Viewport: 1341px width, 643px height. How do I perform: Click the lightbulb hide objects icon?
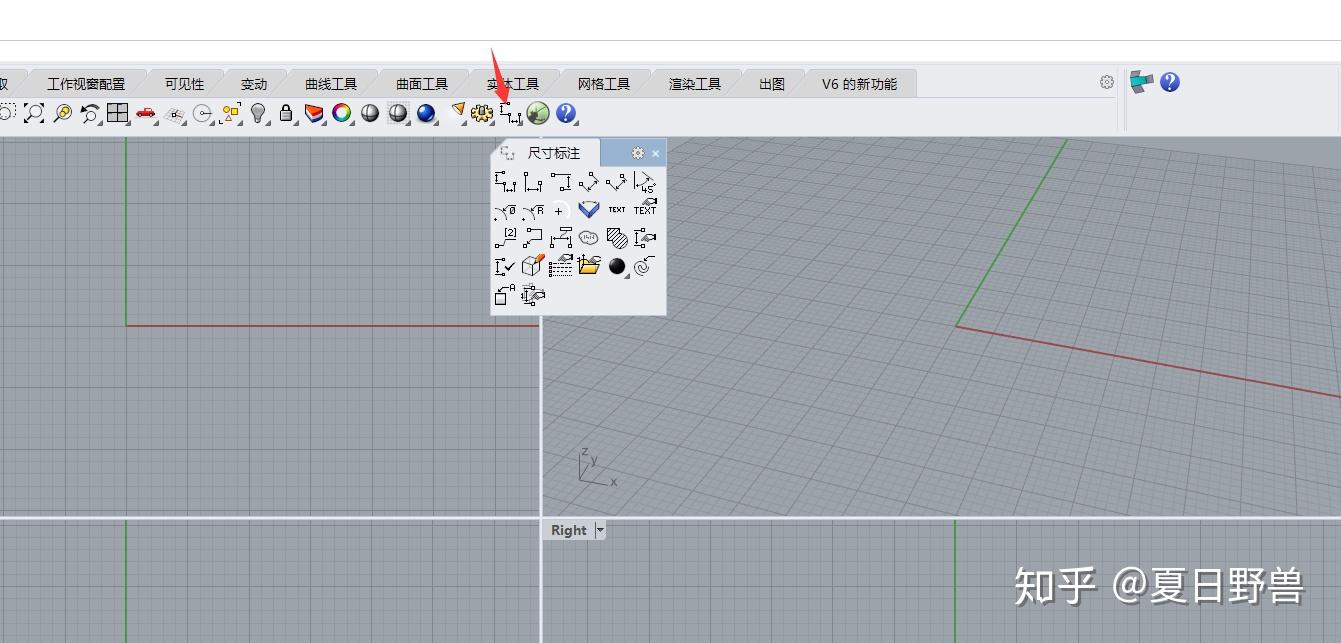coord(258,113)
